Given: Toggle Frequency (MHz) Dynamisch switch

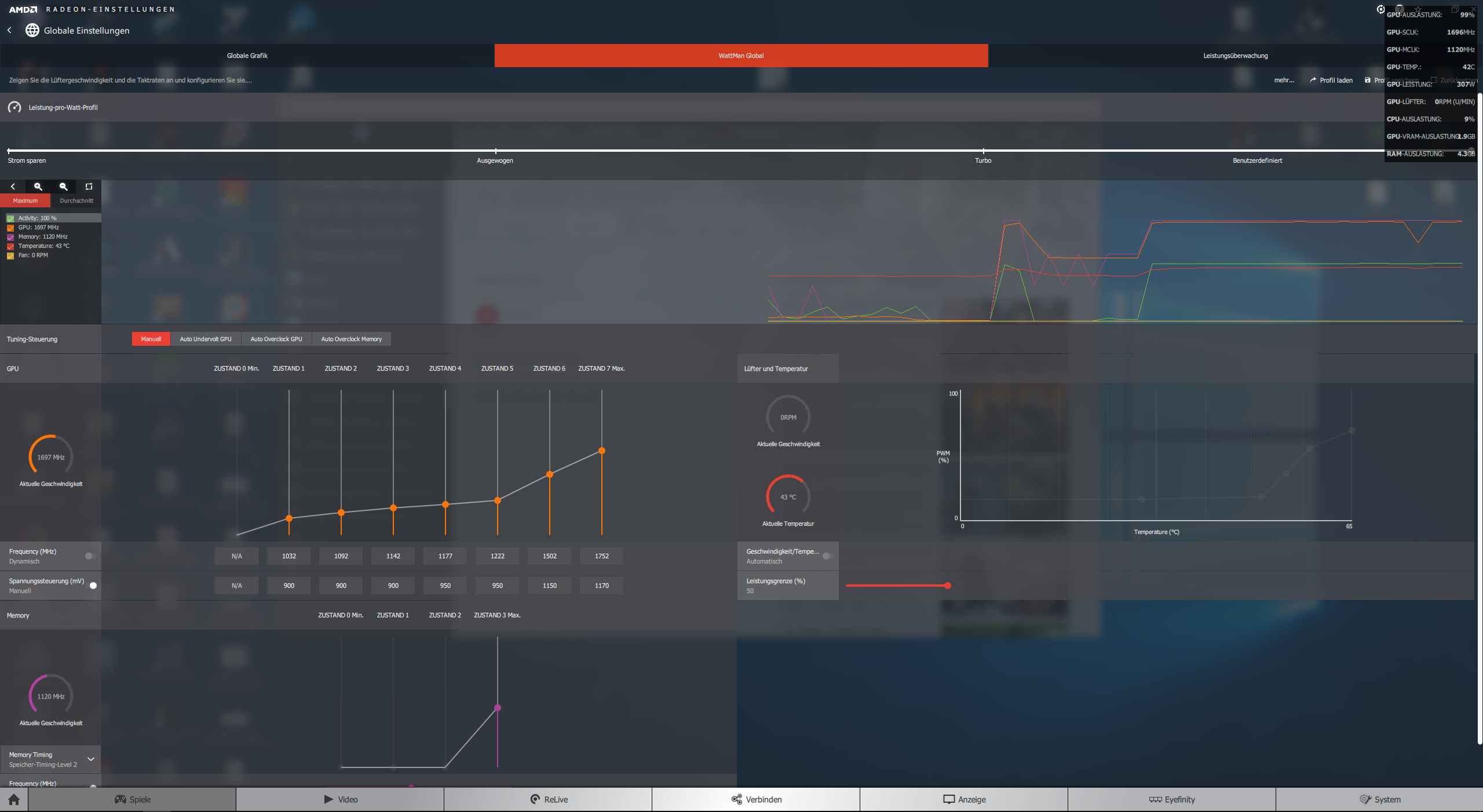Looking at the screenshot, I should (x=90, y=556).
